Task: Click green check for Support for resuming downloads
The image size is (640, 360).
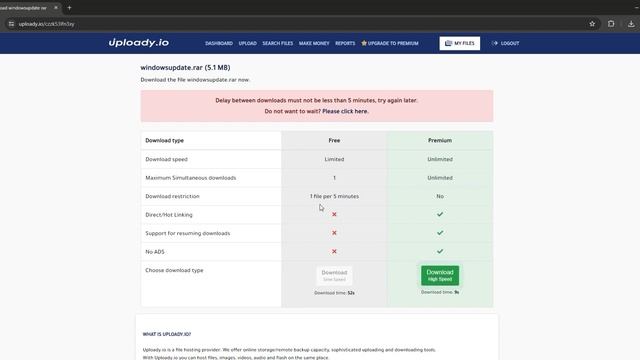Action: coord(440,233)
